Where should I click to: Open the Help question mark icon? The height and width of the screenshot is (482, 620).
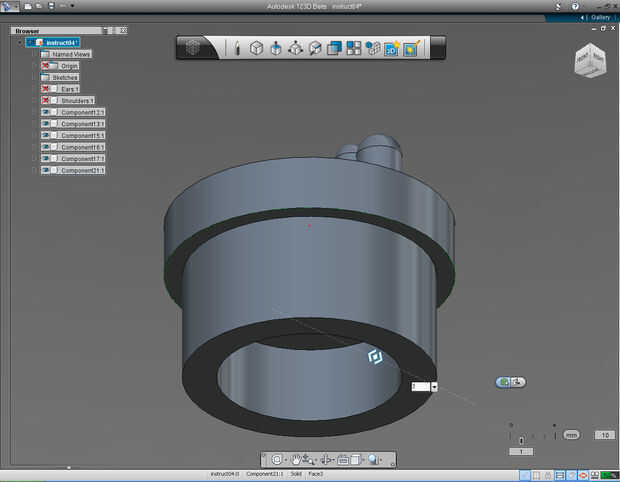pyautogui.click(x=574, y=6)
